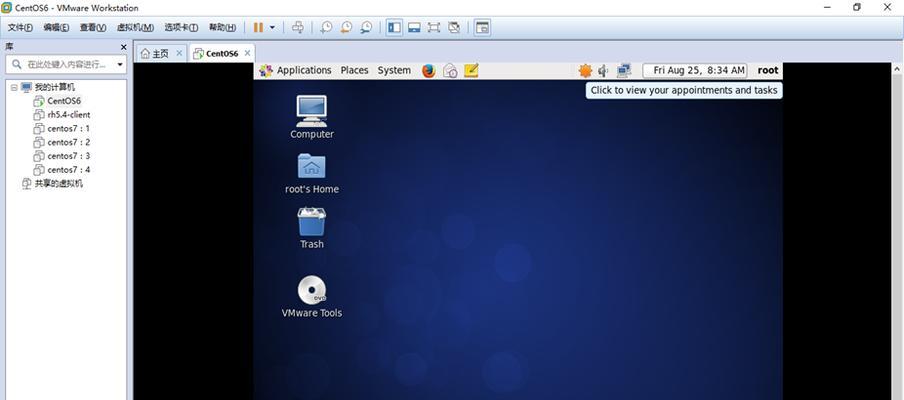Open the snapshot manager toolbar icon

click(x=366, y=27)
